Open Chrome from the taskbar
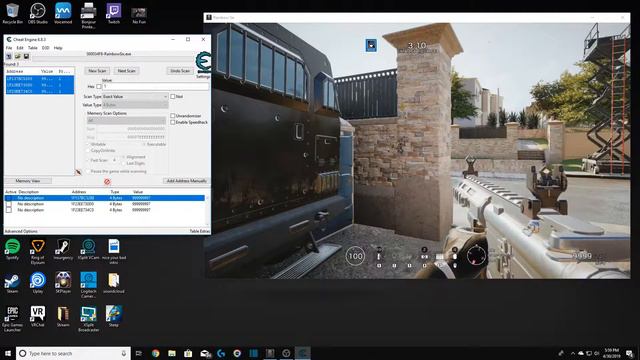 (156, 353)
